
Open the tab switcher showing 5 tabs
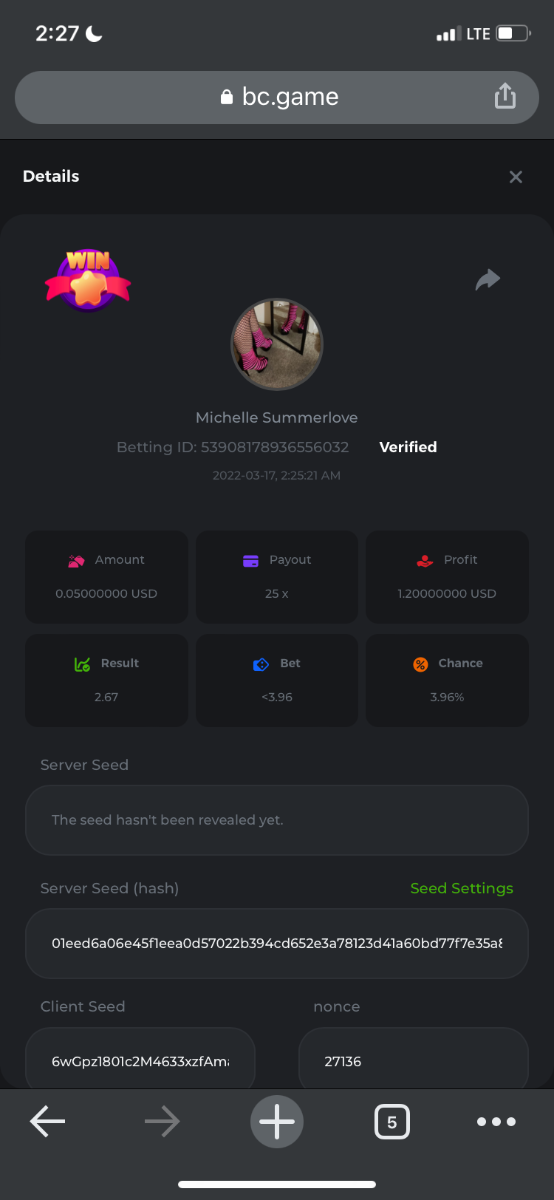tap(392, 1122)
